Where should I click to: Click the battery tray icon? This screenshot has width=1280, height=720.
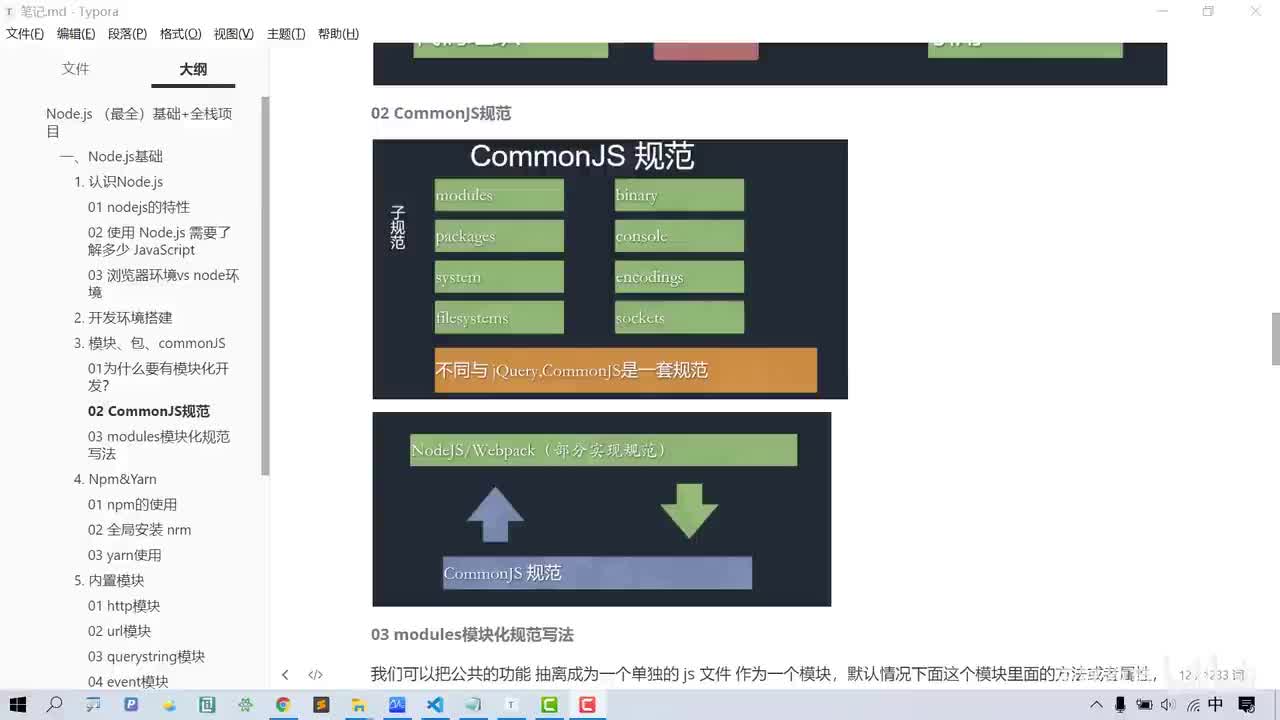(x=1144, y=705)
